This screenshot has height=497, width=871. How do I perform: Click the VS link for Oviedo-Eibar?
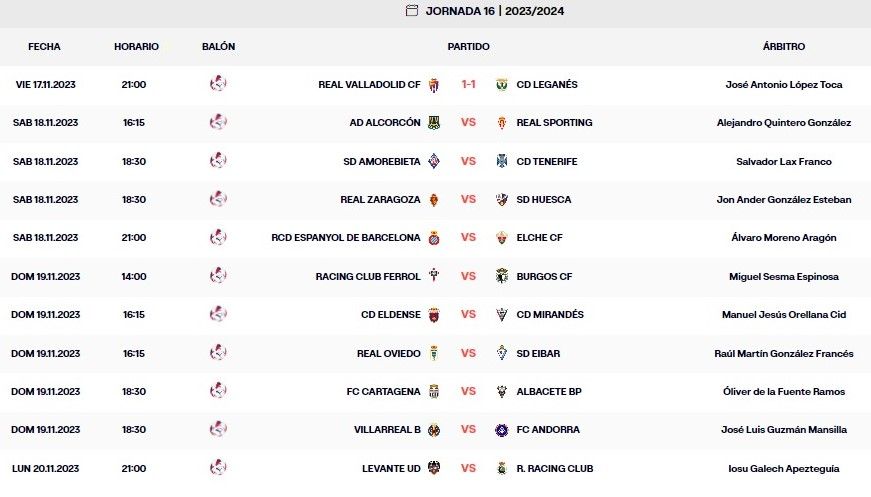pos(468,353)
